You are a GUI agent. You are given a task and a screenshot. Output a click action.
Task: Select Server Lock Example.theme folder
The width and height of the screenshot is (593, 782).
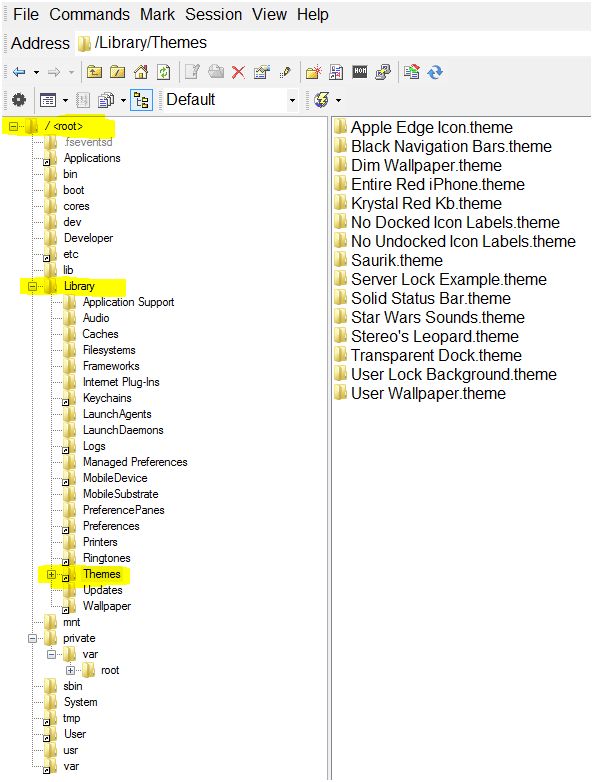point(449,279)
